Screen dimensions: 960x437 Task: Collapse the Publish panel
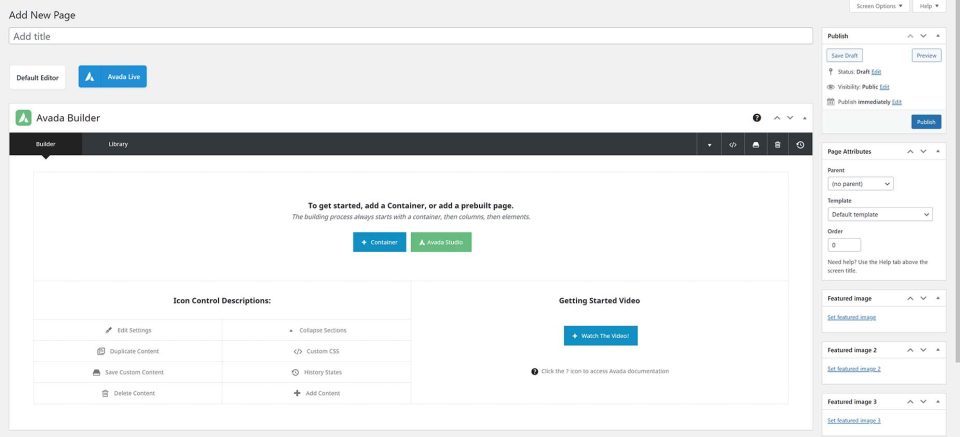coord(937,35)
